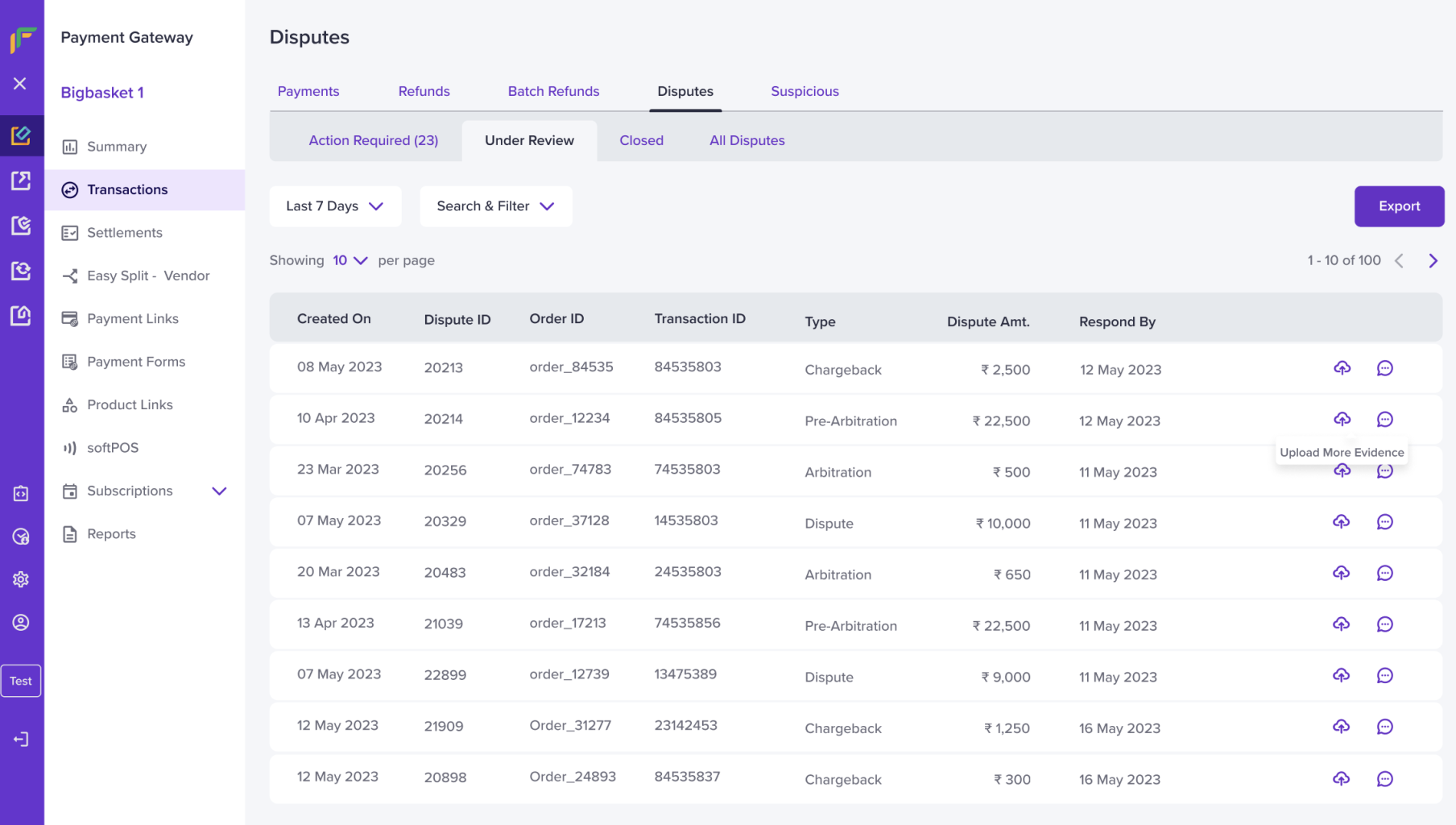Select the dispute row with ID 21039
The image size is (1456, 825).
[x=443, y=624]
